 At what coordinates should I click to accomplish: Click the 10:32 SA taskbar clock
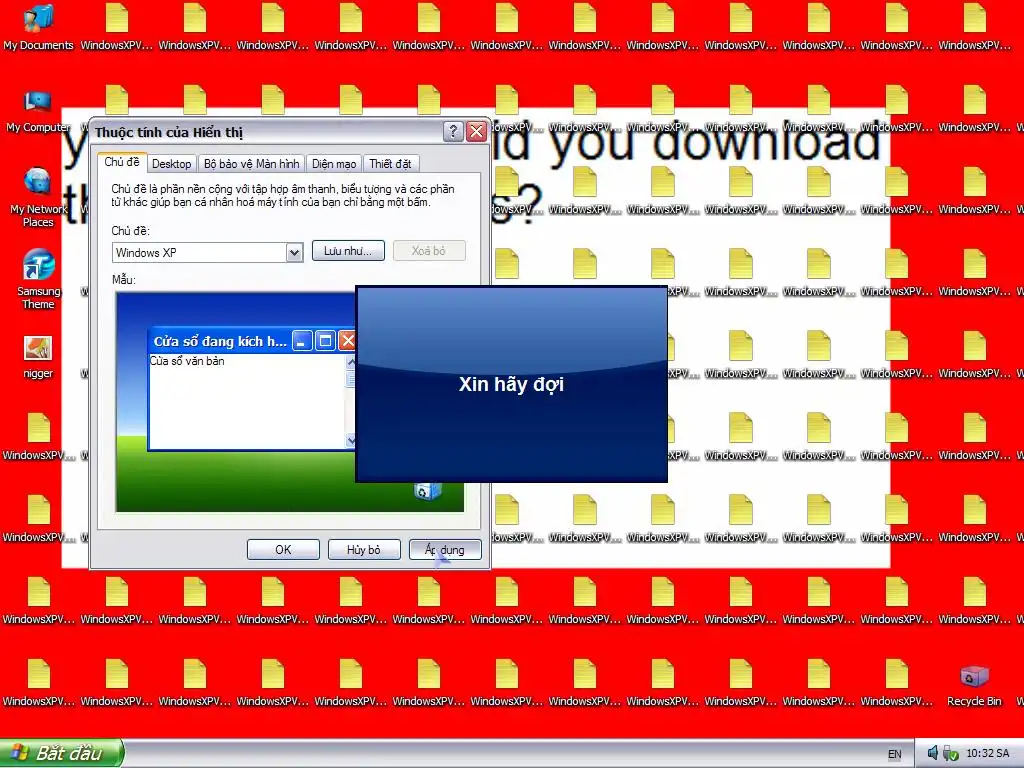987,753
